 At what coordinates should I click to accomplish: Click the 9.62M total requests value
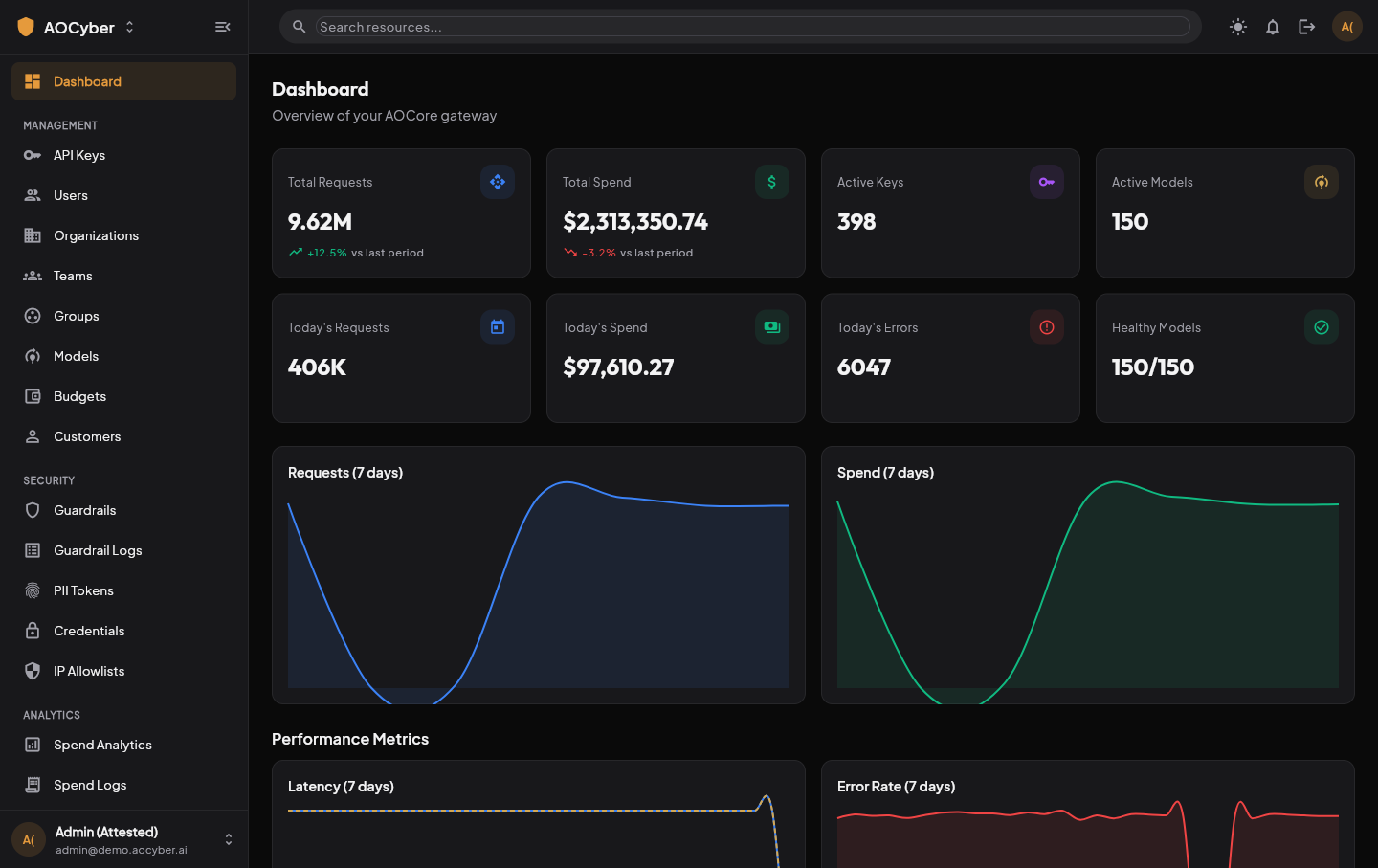click(x=320, y=222)
